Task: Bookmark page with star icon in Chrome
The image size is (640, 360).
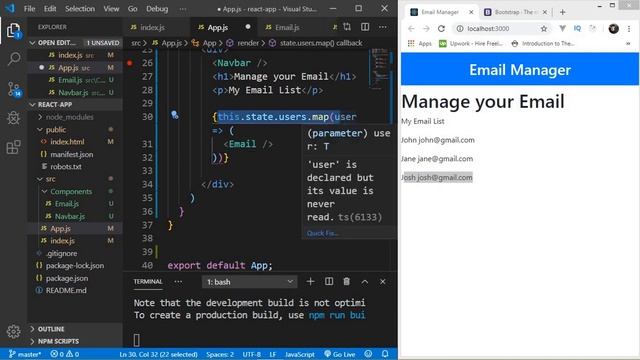Action: pyautogui.click(x=544, y=29)
